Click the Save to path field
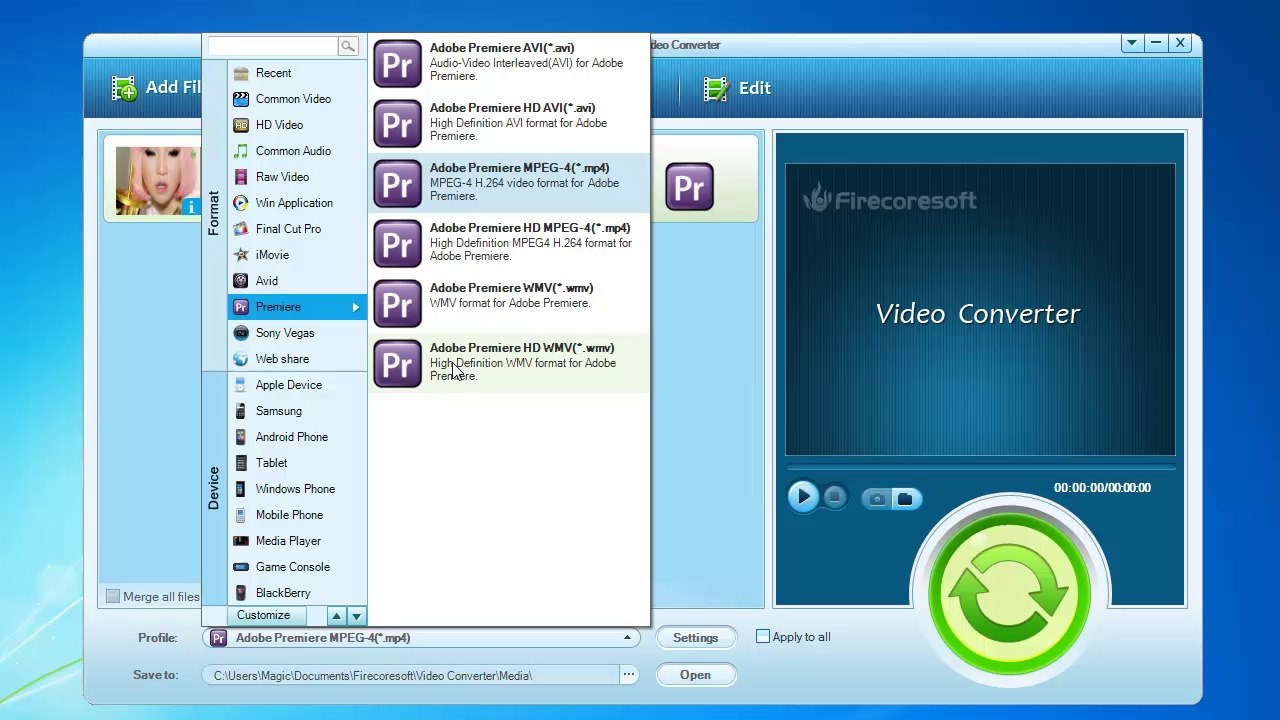This screenshot has height=720, width=1280. tap(411, 676)
